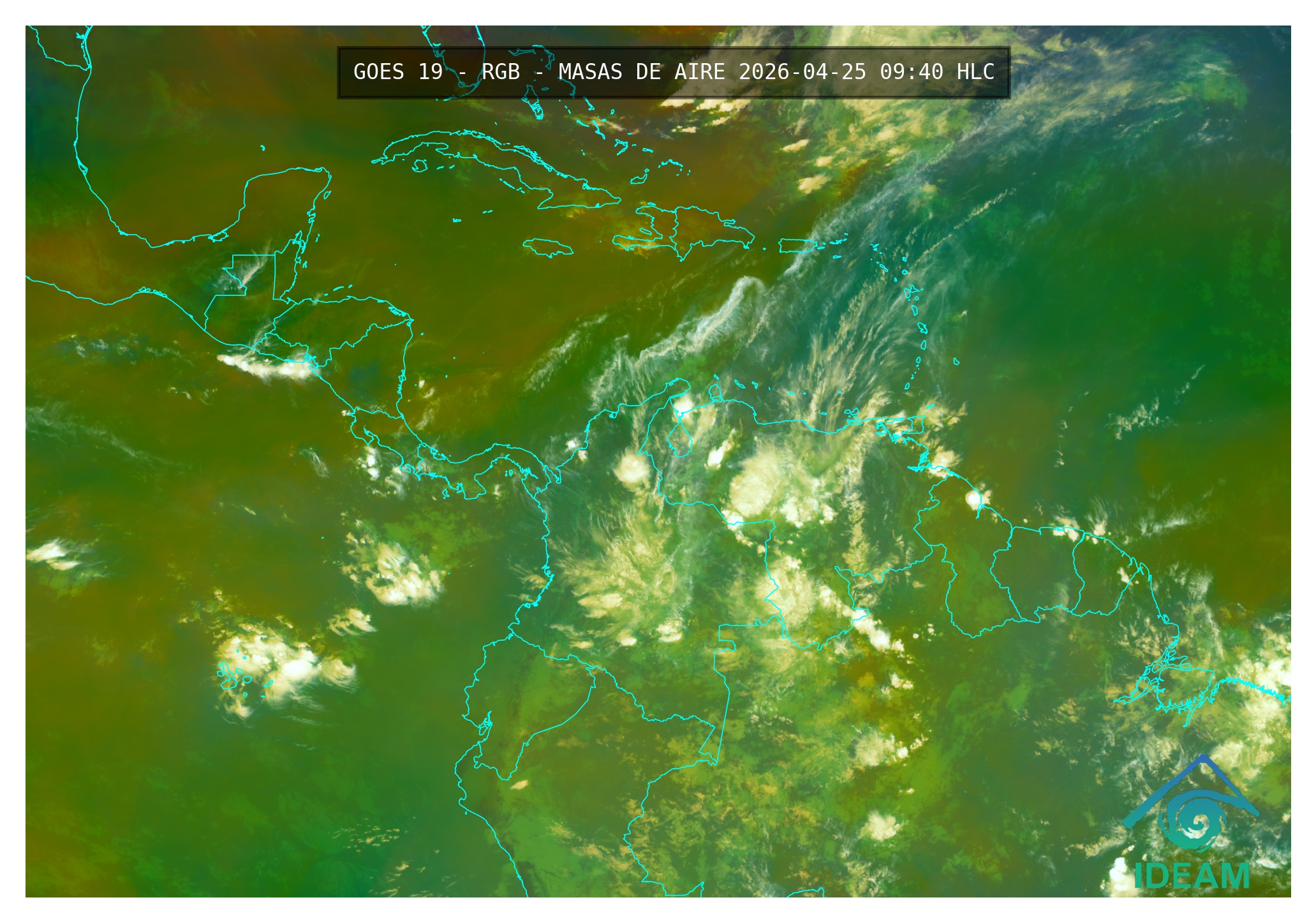Click the island of Jamaica
Screen dimensions: 1316x923
(x=547, y=247)
